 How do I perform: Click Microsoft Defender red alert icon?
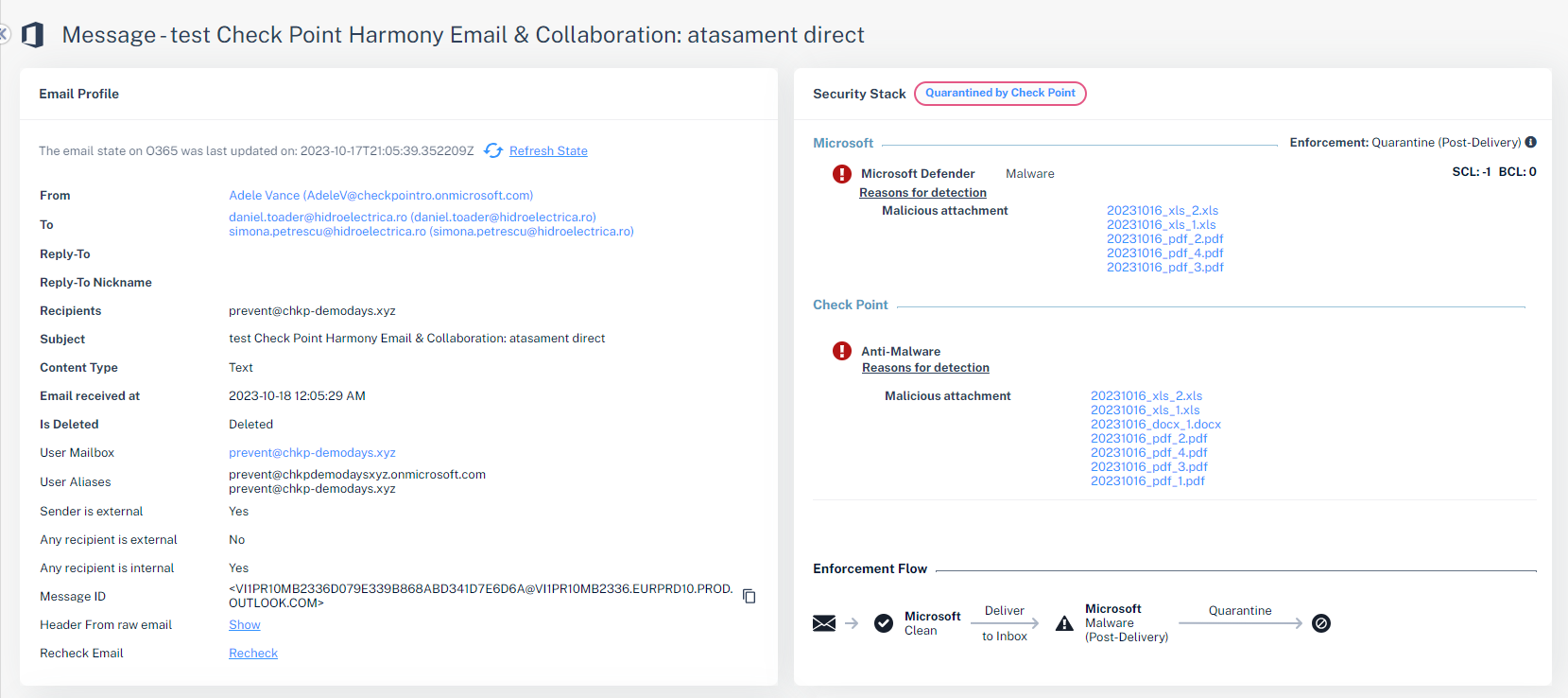[841, 173]
